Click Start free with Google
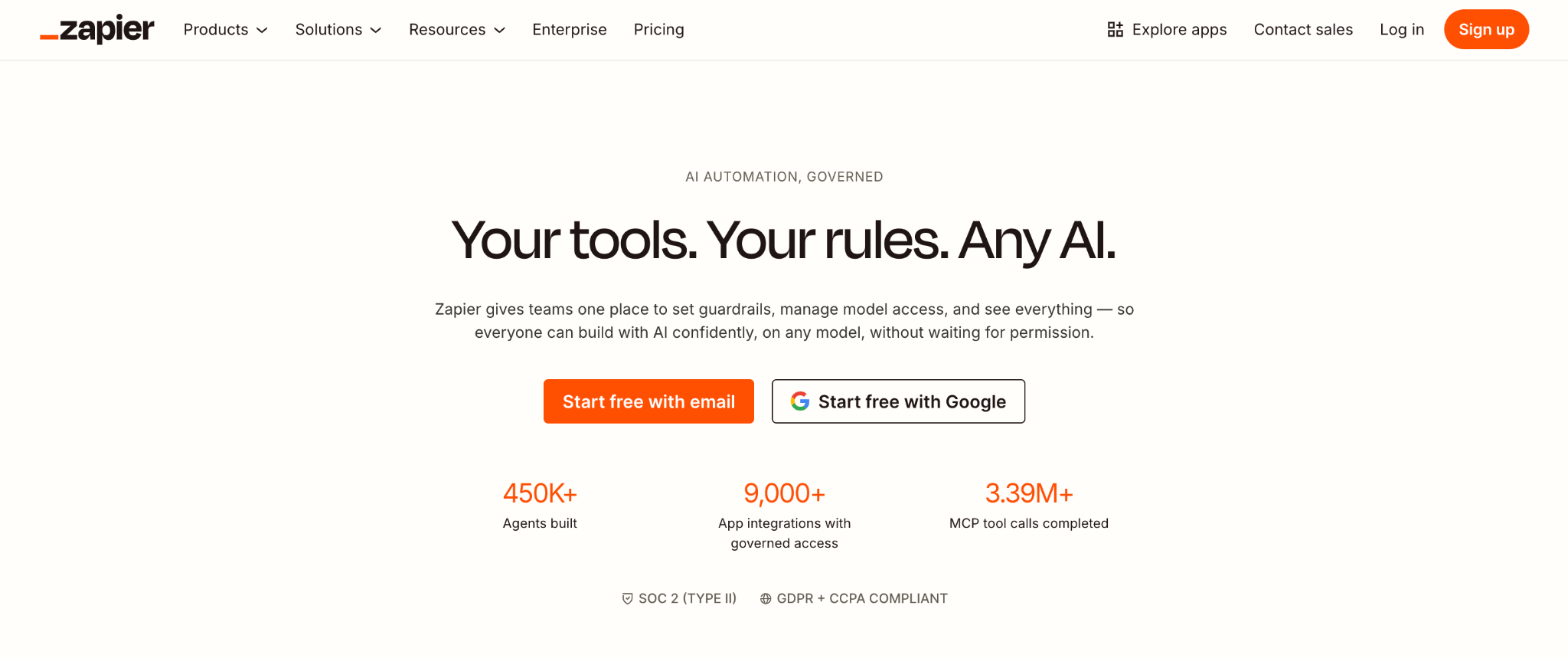The width and height of the screenshot is (1568, 658). coord(898,401)
